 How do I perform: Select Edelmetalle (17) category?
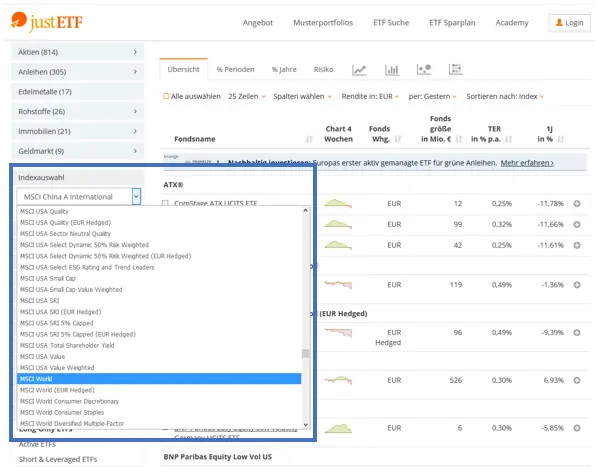[x=78, y=92]
